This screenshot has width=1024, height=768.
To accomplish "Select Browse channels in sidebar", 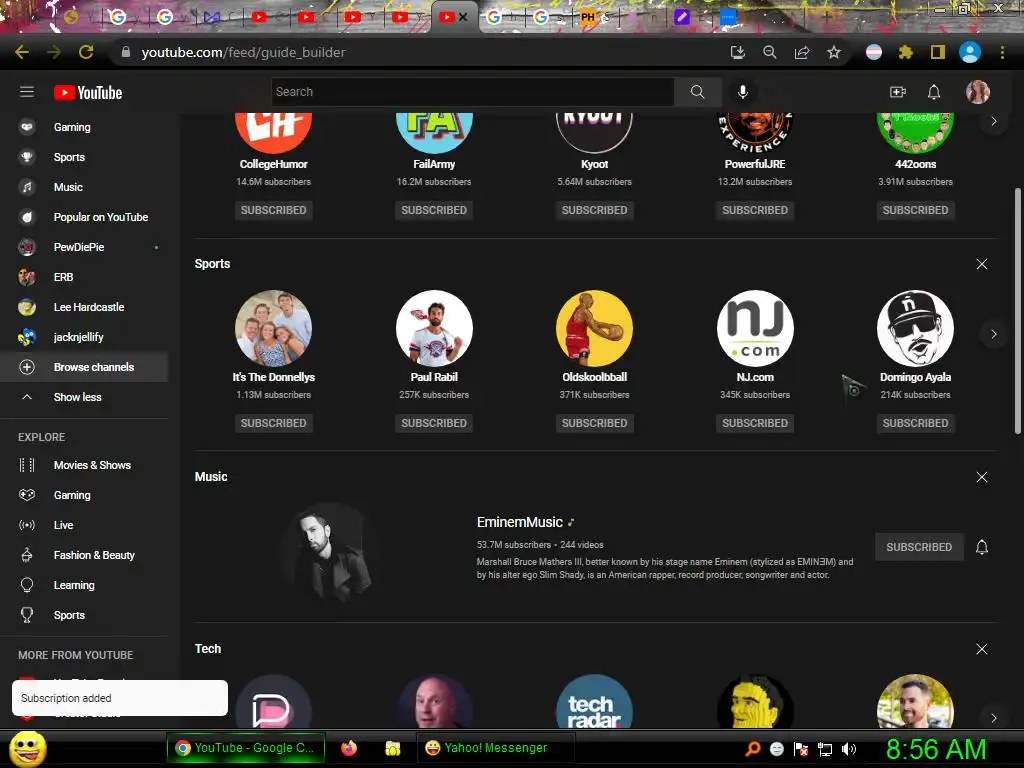I will tap(85, 367).
